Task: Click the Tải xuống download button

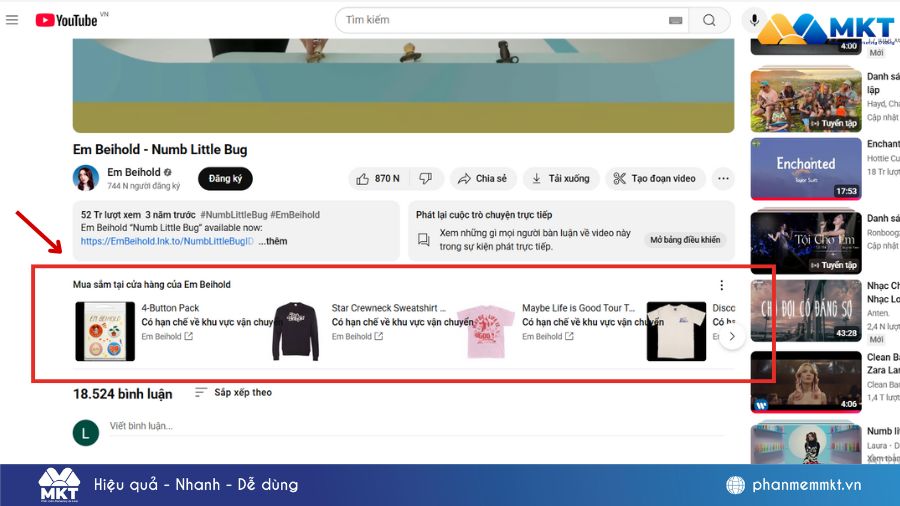Action: click(x=561, y=179)
